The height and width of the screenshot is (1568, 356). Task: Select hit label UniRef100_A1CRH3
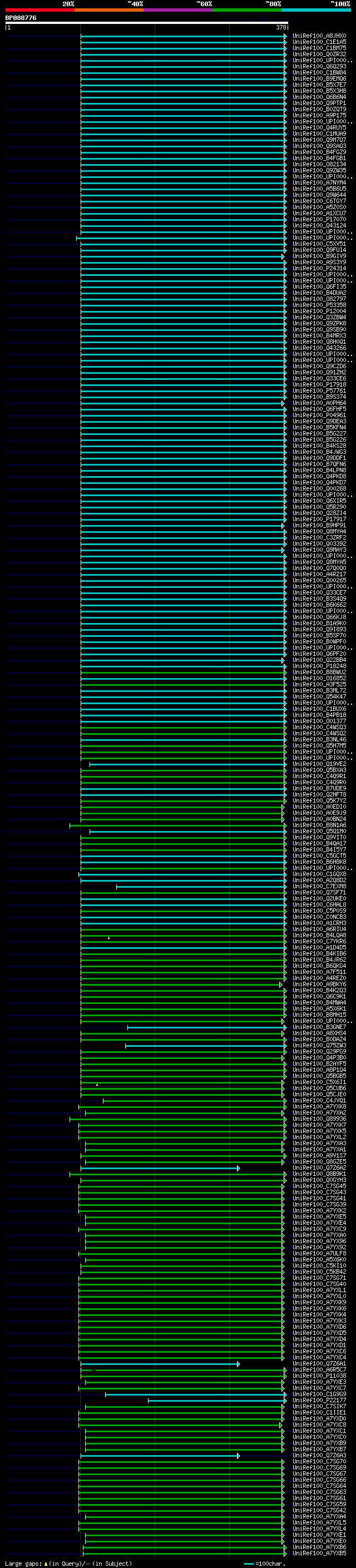319,923
